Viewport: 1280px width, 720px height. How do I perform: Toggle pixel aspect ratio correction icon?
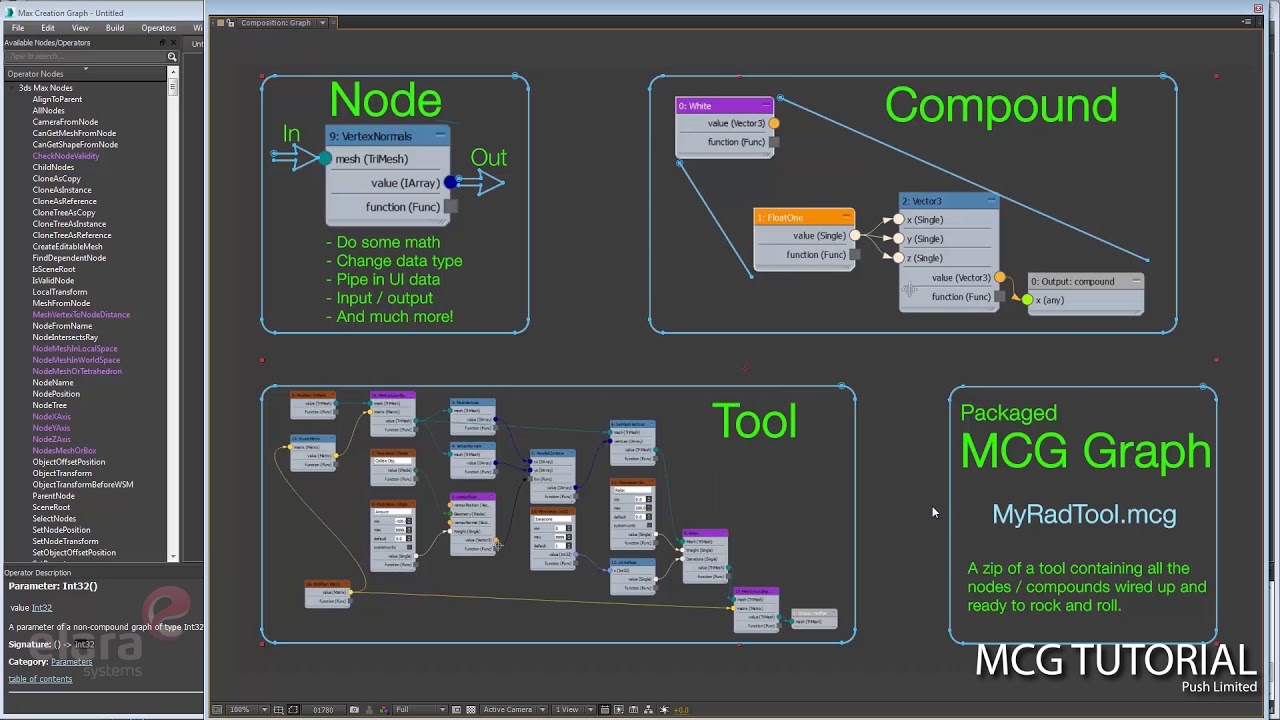(604, 710)
